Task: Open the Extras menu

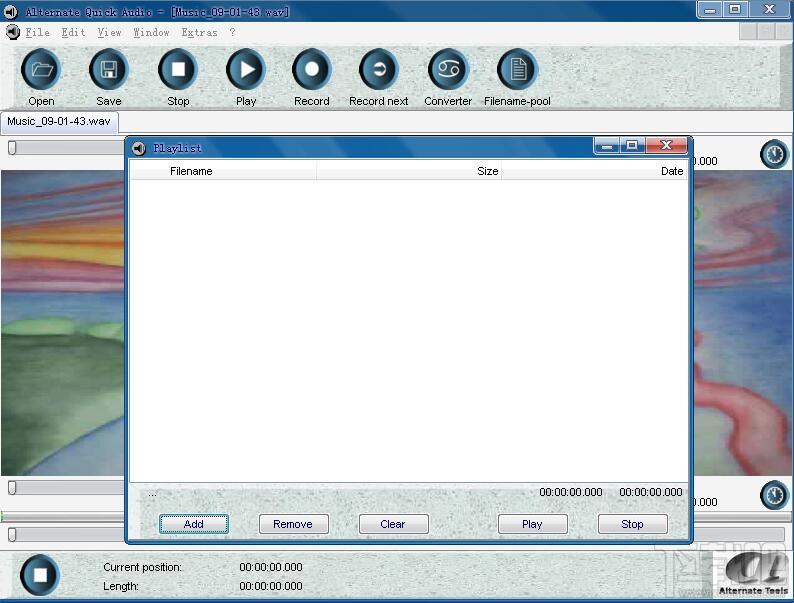Action: (200, 32)
